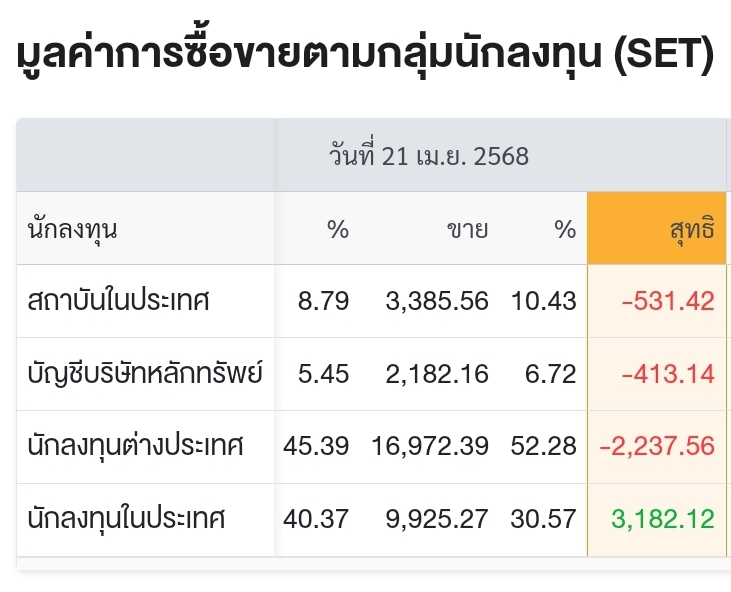
Task: Click net value -2,237.56
Action: [x=657, y=446]
